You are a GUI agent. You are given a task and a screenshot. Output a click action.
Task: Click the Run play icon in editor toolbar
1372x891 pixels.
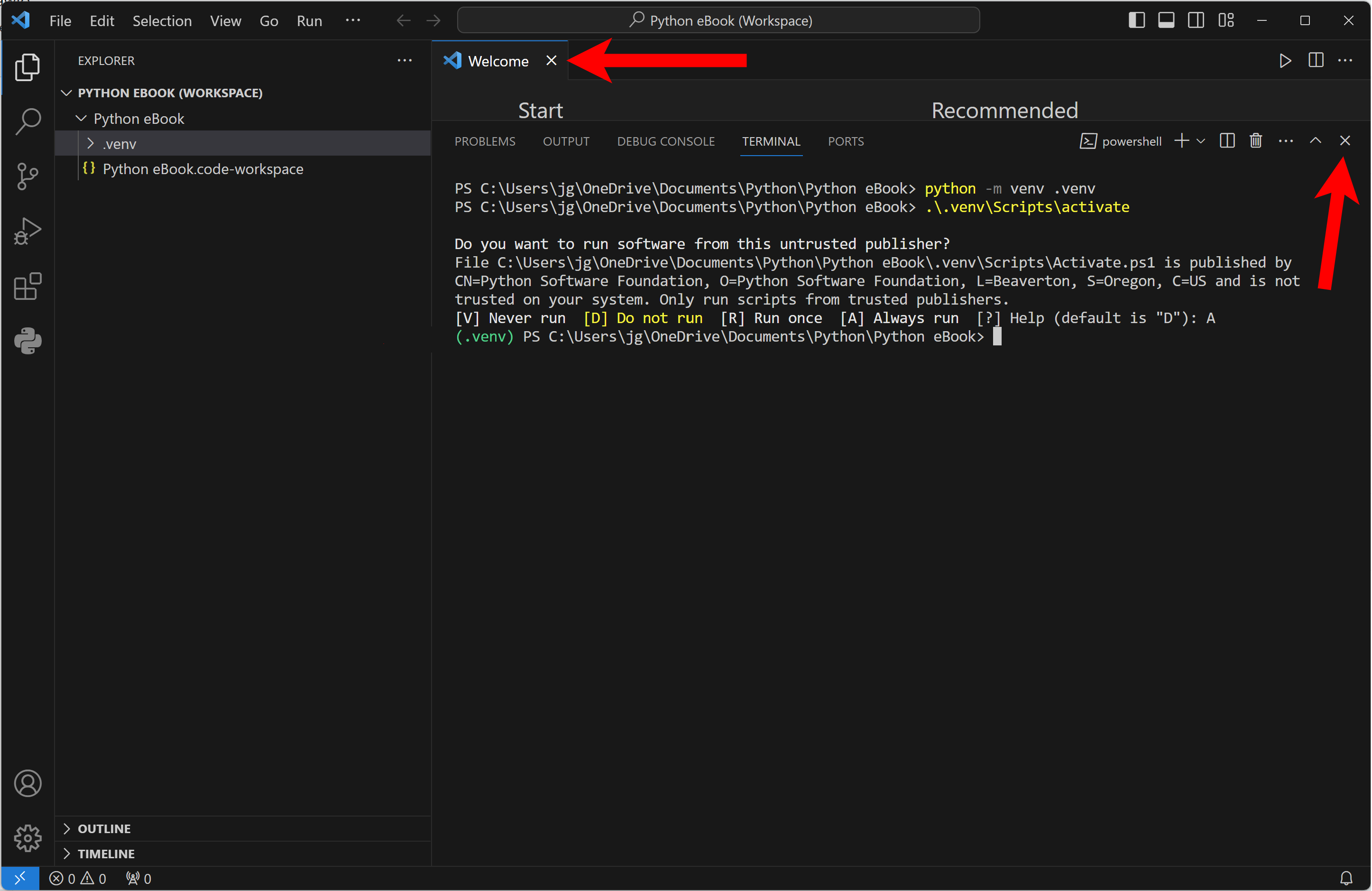coord(1285,61)
